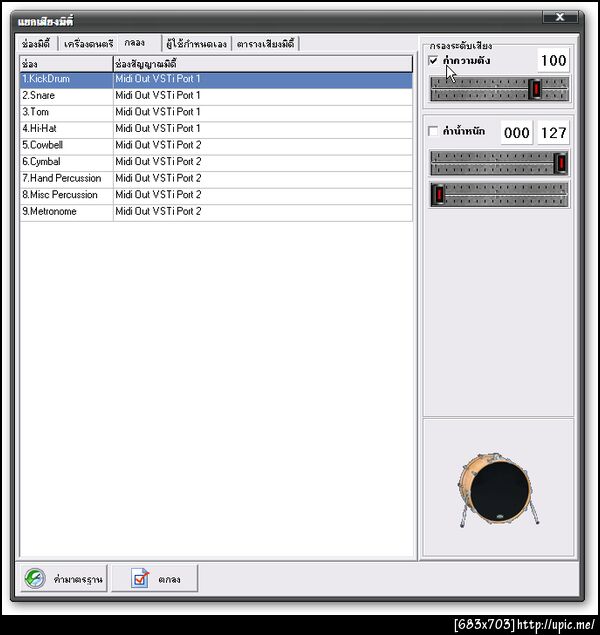Toggle the ค่าความดัง checkbox
The height and width of the screenshot is (635, 600).
point(433,61)
